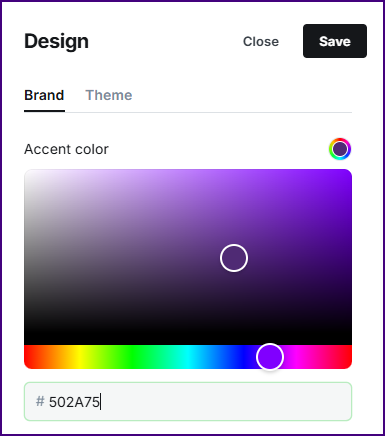
Task: Click the white ring saturation picker handle
Action: (x=234, y=258)
